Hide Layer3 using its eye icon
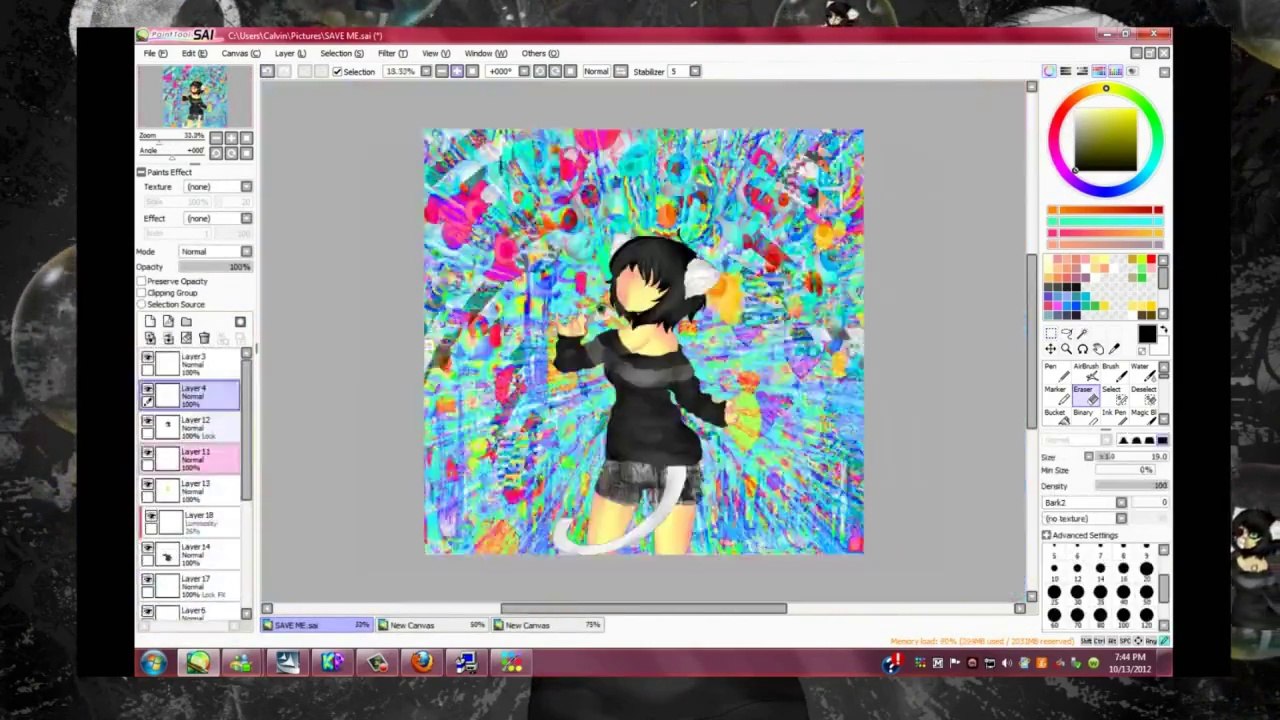Viewport: 1280px width, 720px height. coord(148,358)
